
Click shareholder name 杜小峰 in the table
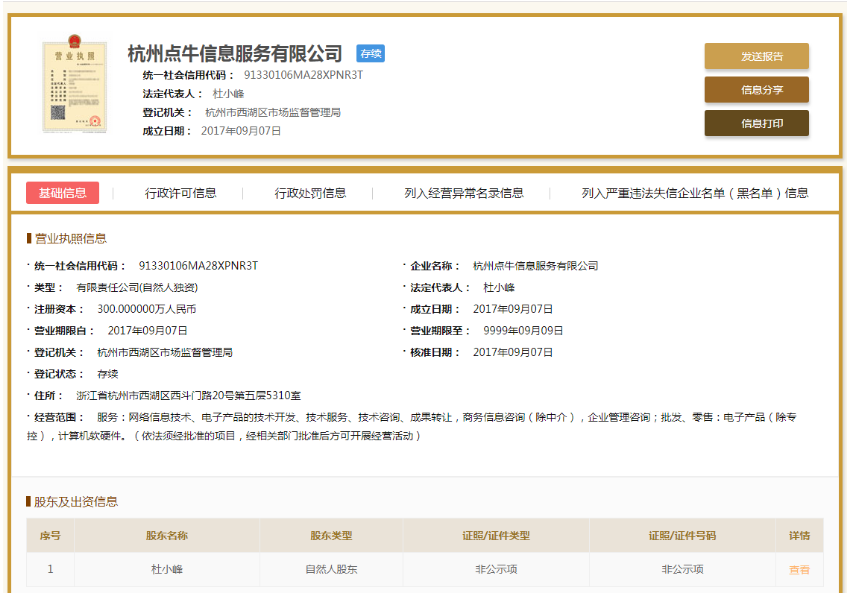point(166,569)
